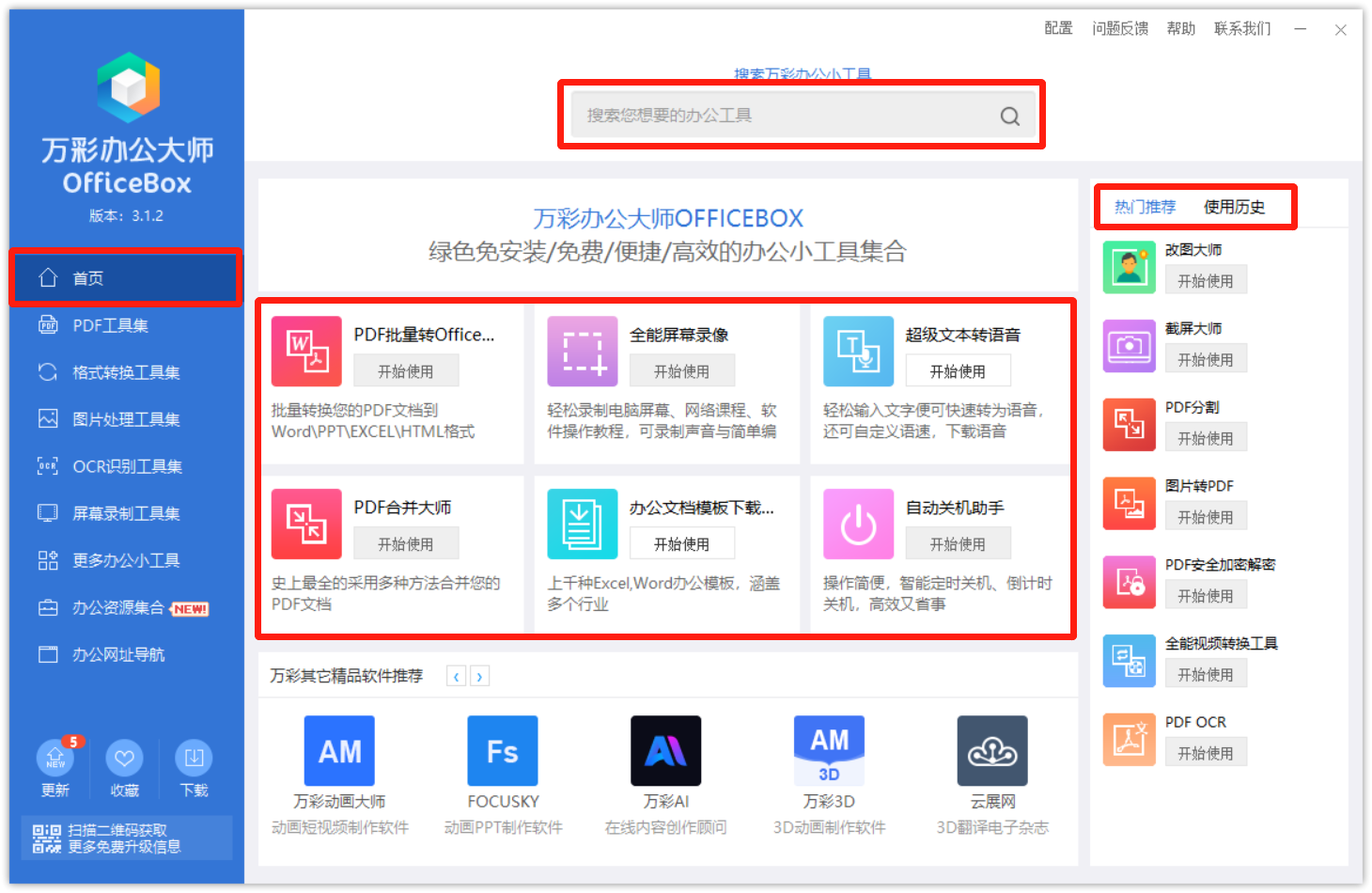
Task: Click the QR code scan icon
Action: pos(47,838)
